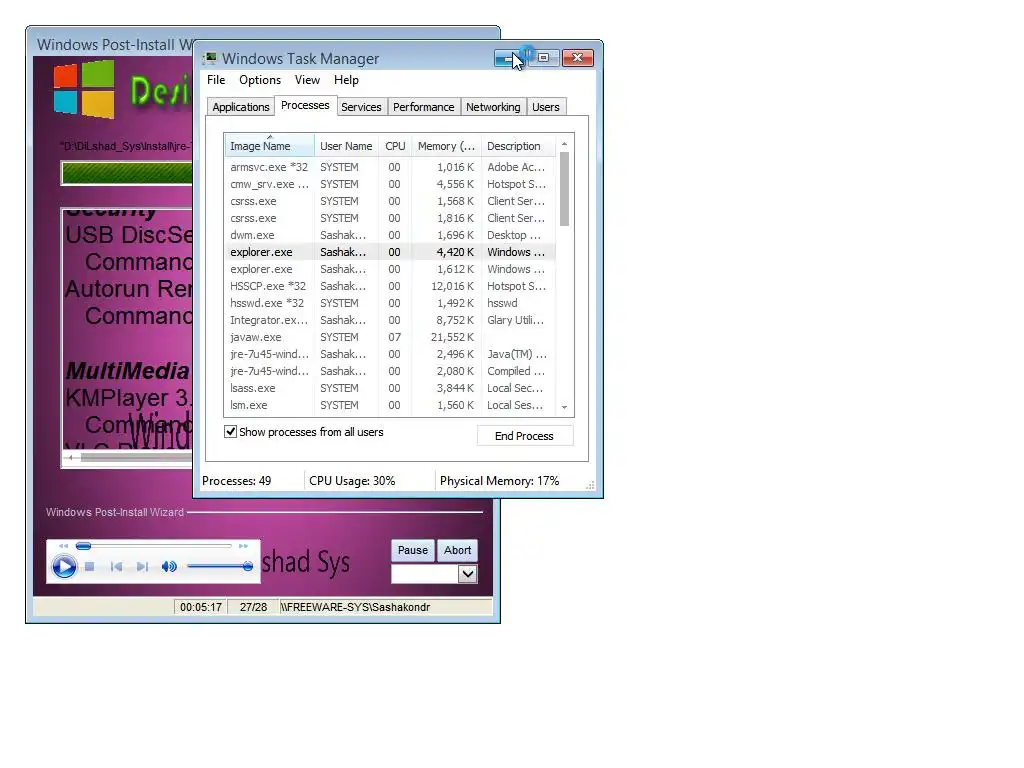Image resolution: width=1024 pixels, height=768 pixels.
Task: Click the next track icon in media player
Action: click(x=142, y=567)
